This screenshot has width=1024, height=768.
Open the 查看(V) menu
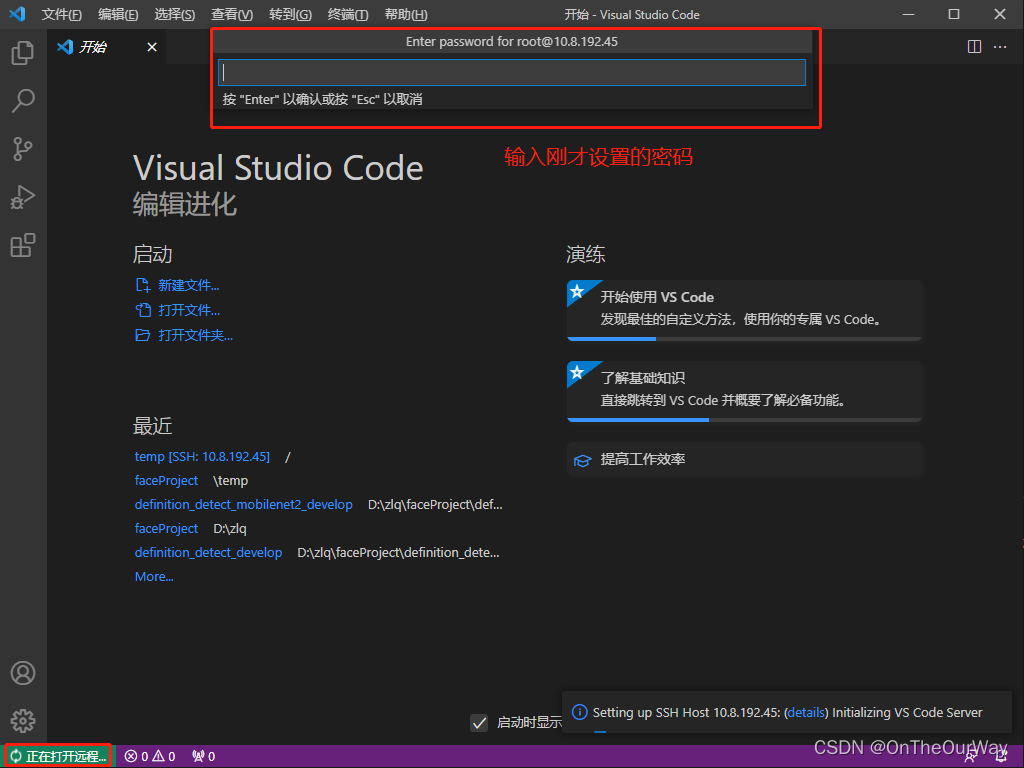pos(232,14)
